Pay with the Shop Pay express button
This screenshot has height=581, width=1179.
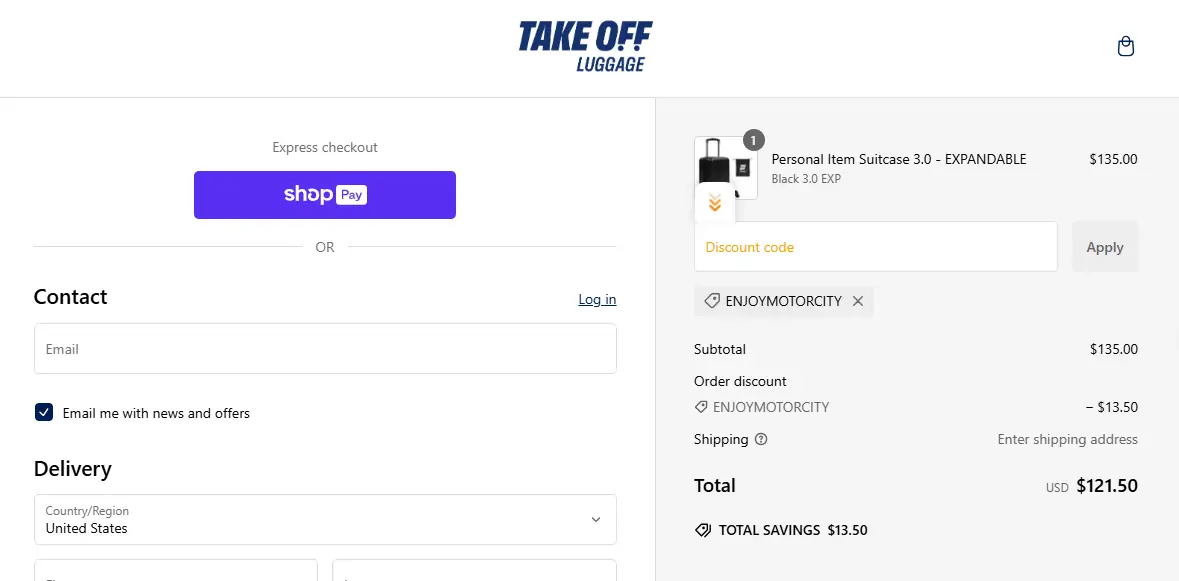325,195
